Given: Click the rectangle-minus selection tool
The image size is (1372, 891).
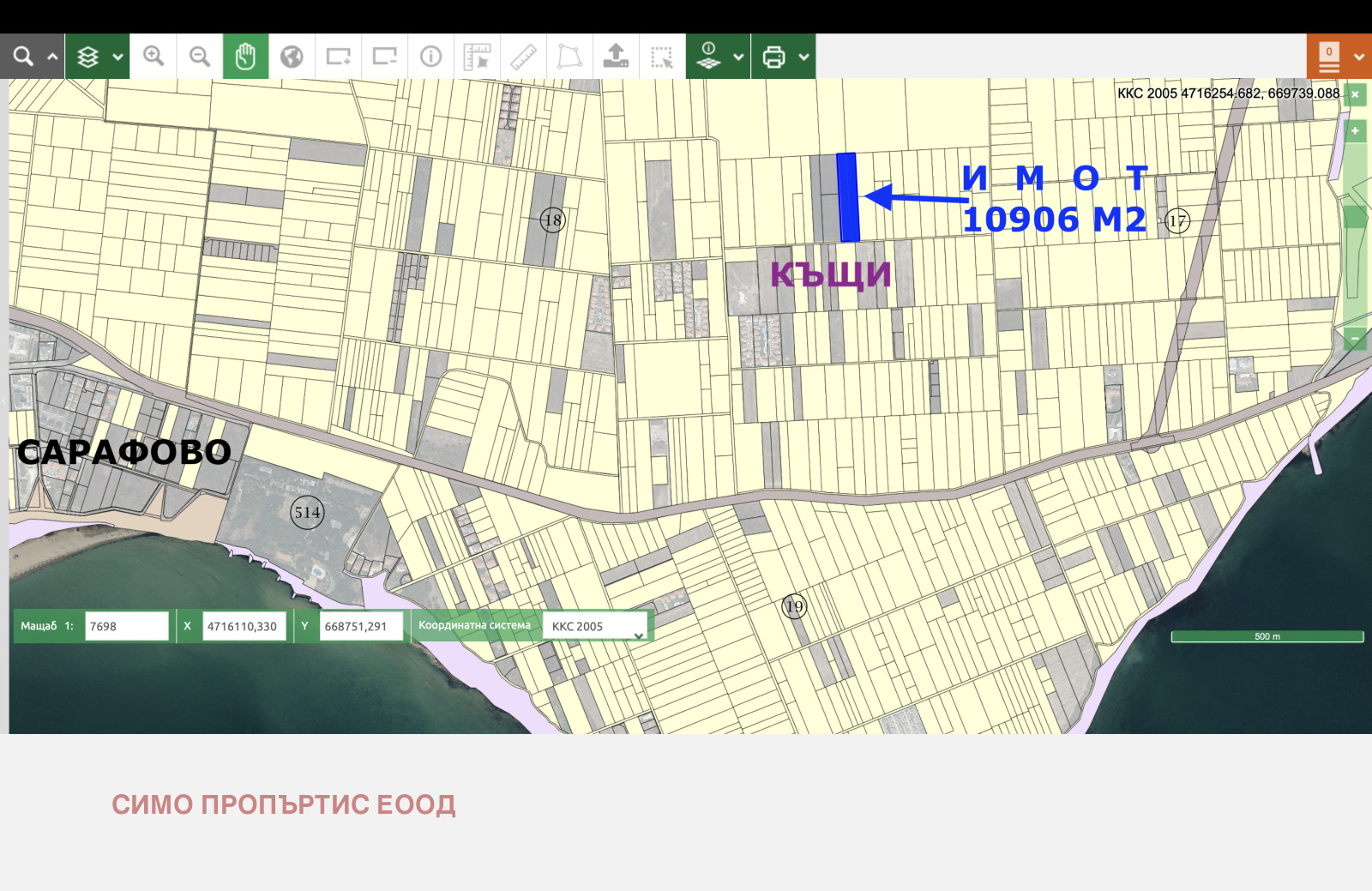Looking at the screenshot, I should (x=385, y=57).
